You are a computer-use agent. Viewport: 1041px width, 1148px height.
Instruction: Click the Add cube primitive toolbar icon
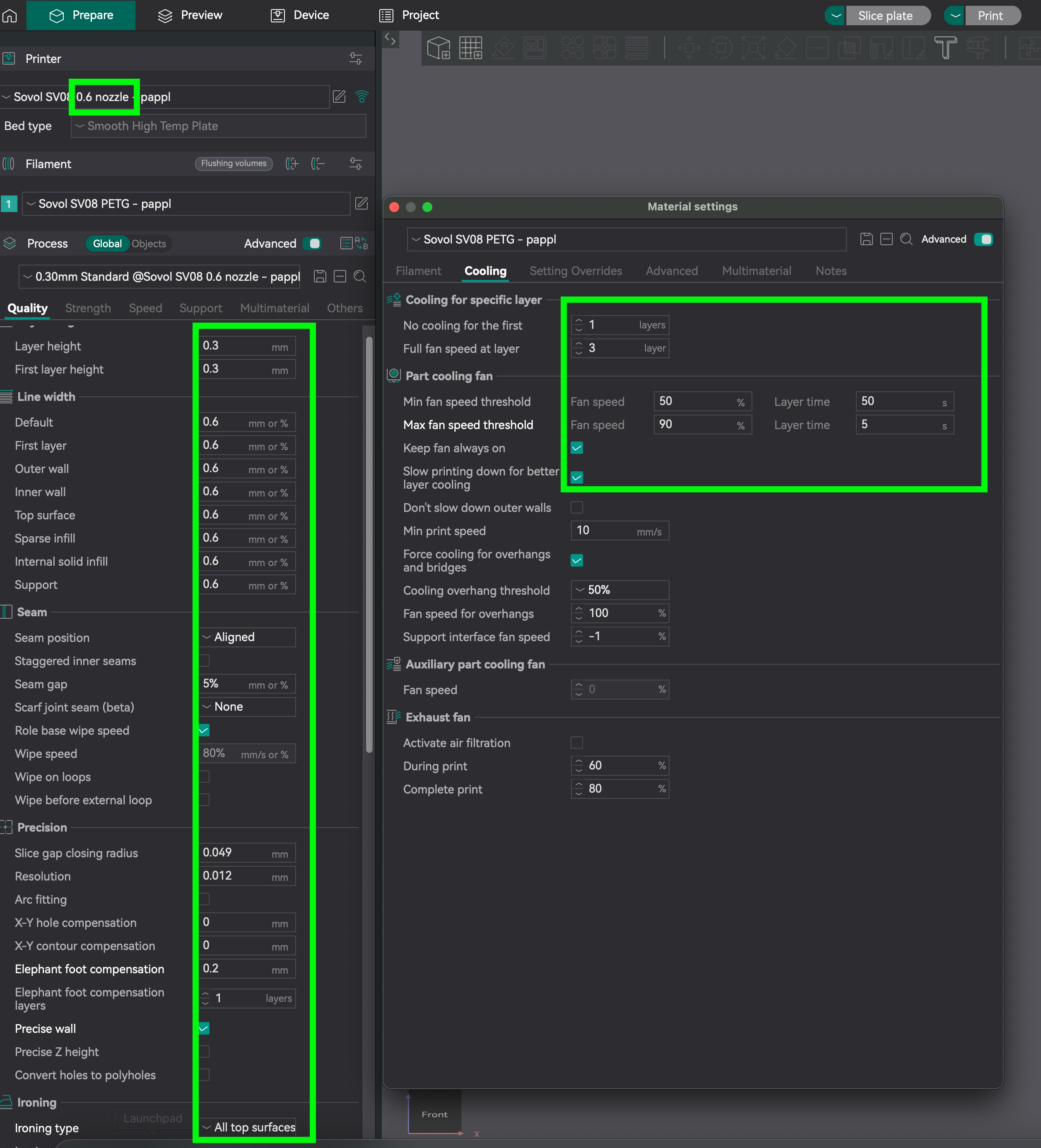click(x=439, y=48)
